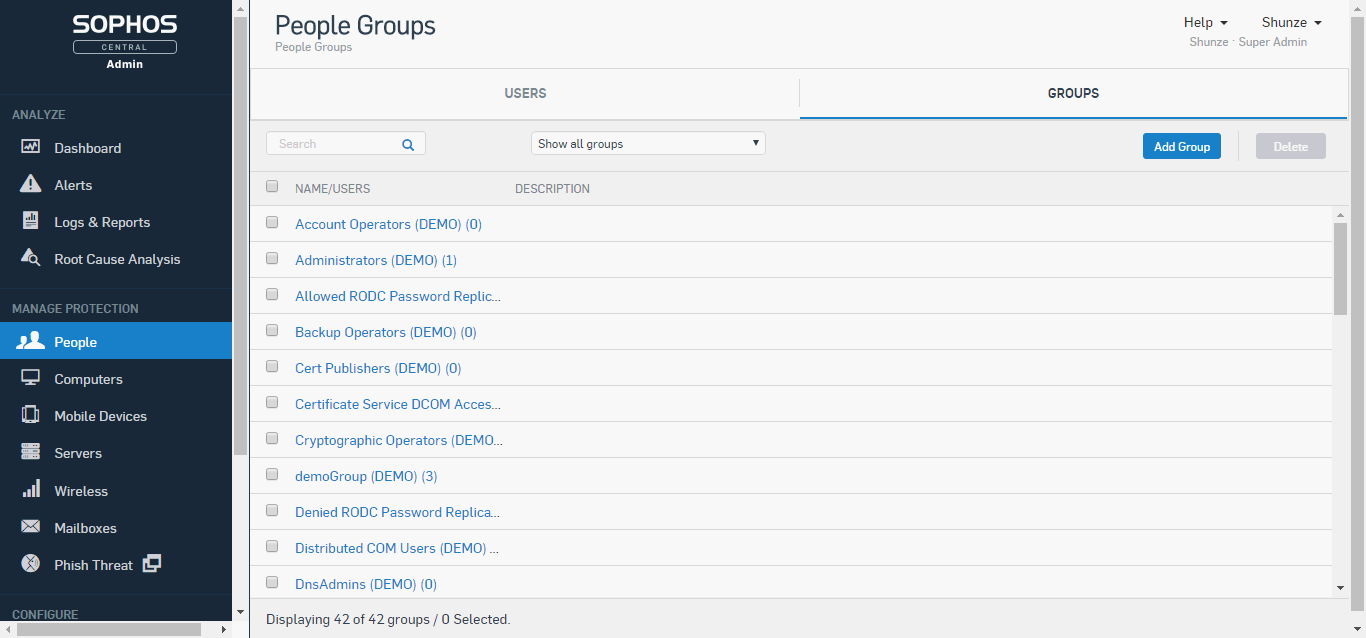1366x638 pixels.
Task: Click the NAME/USERS column header
Action: [x=332, y=189]
